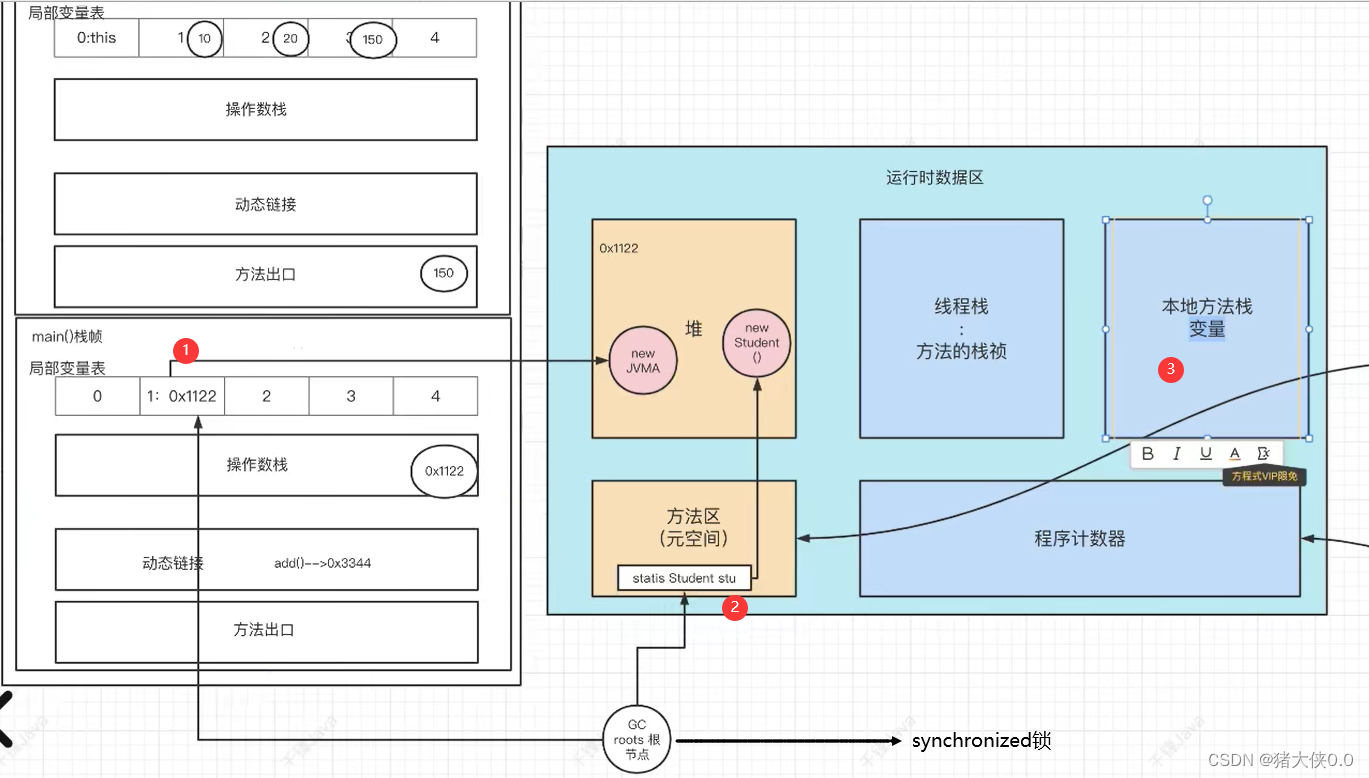Click the circled 20 value
The height and width of the screenshot is (778, 1369).
[x=291, y=38]
